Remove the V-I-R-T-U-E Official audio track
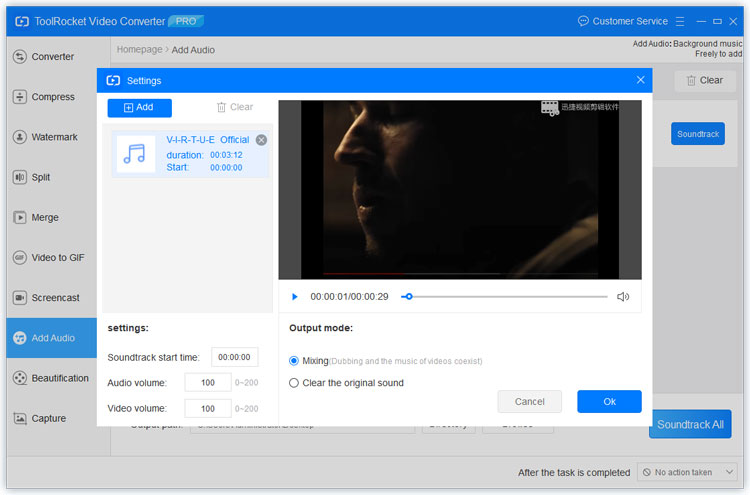750x495 pixels. (261, 140)
